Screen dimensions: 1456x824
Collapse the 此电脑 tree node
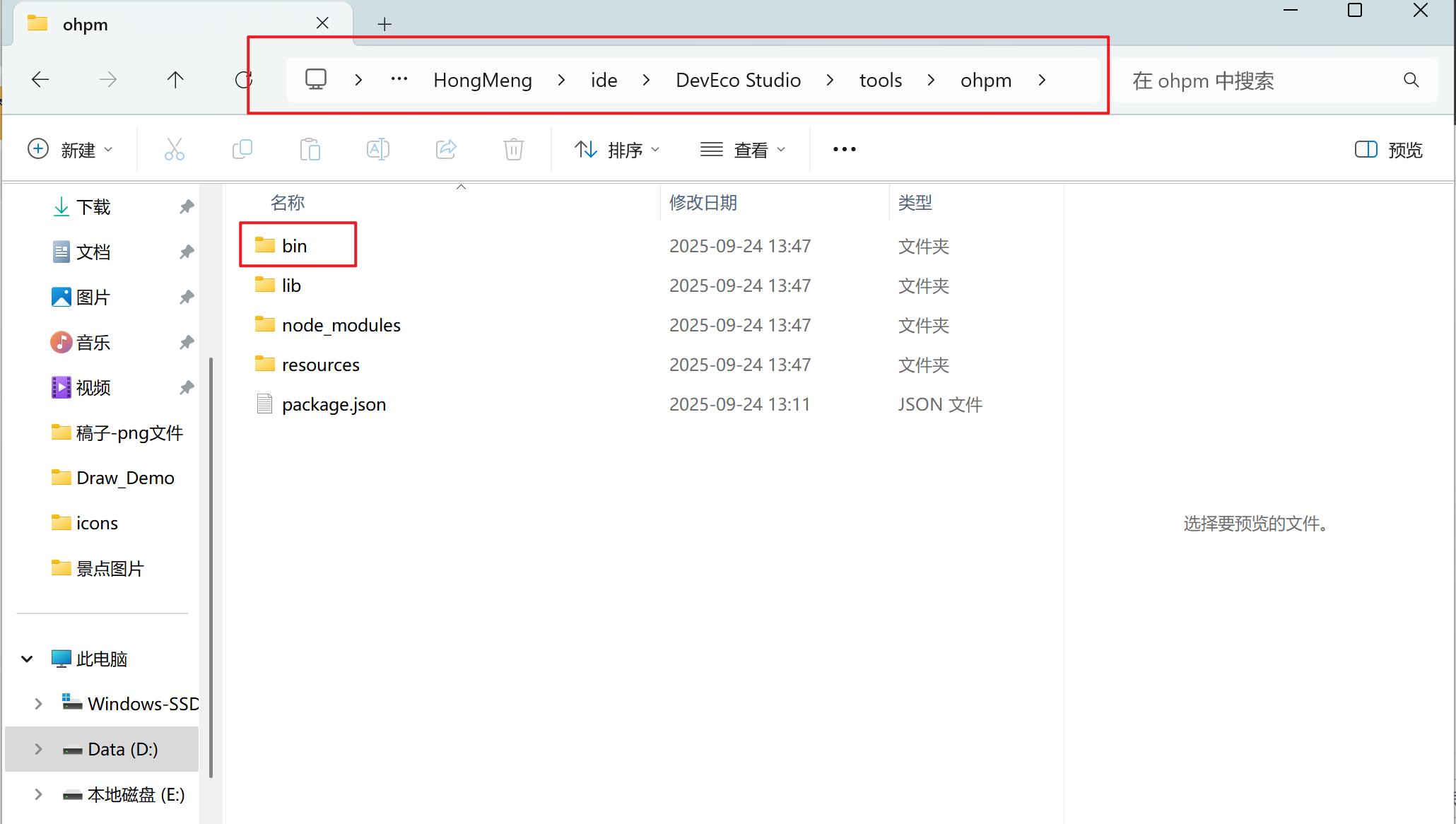point(27,659)
